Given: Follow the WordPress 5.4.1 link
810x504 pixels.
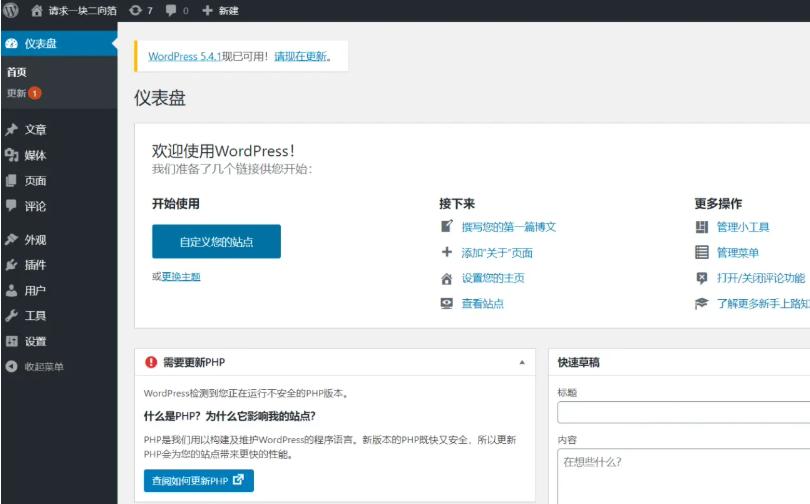Looking at the screenshot, I should pos(184,56).
